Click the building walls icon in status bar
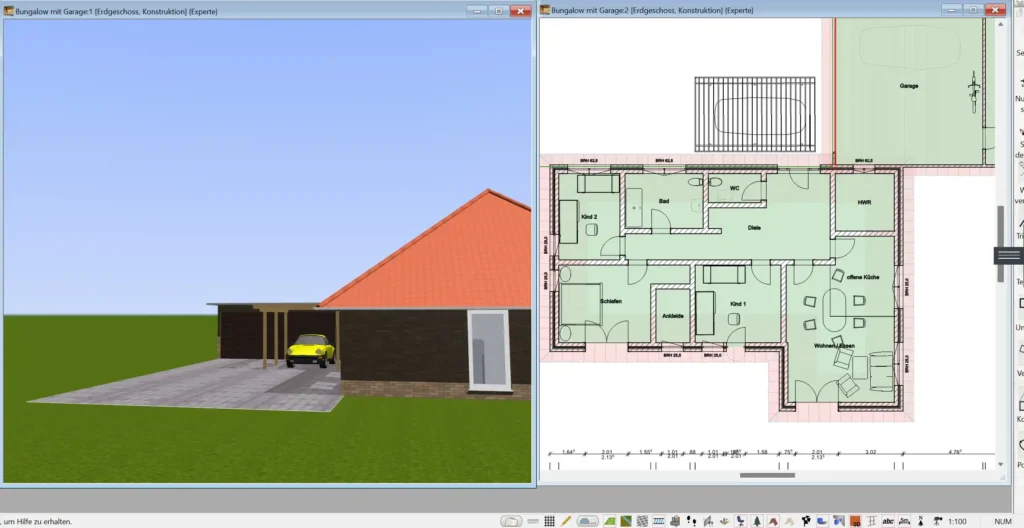The height and width of the screenshot is (528, 1024). [x=675, y=520]
